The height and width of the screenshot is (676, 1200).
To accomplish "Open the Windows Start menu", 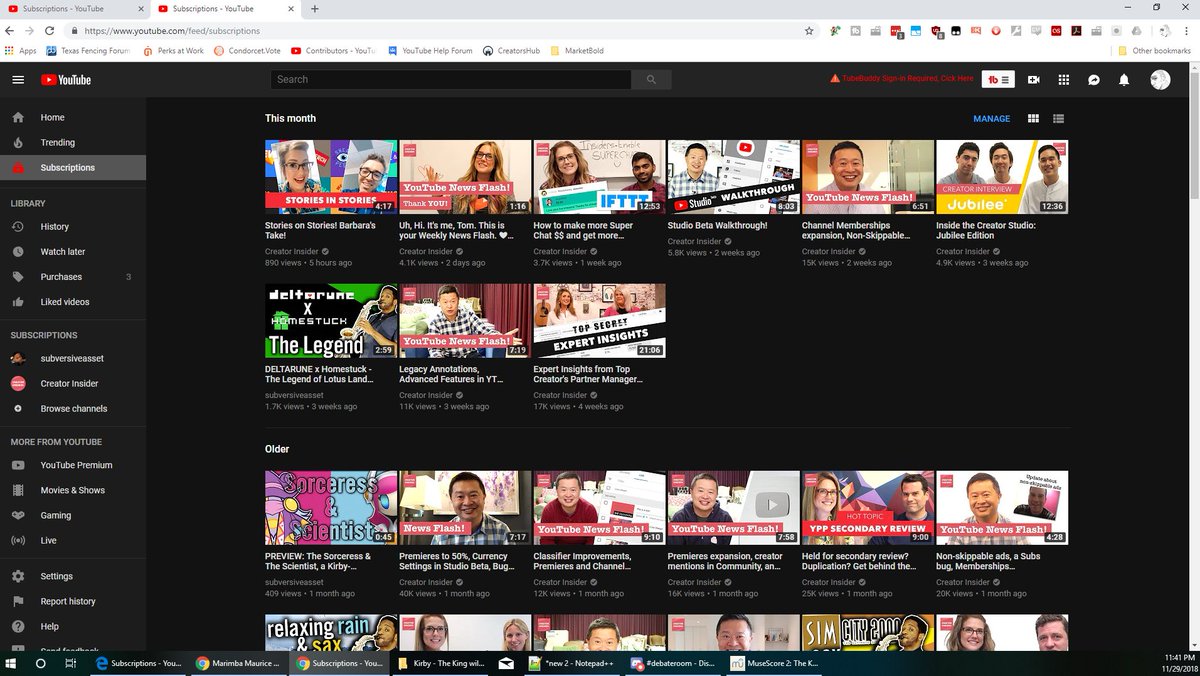I will tap(12, 663).
